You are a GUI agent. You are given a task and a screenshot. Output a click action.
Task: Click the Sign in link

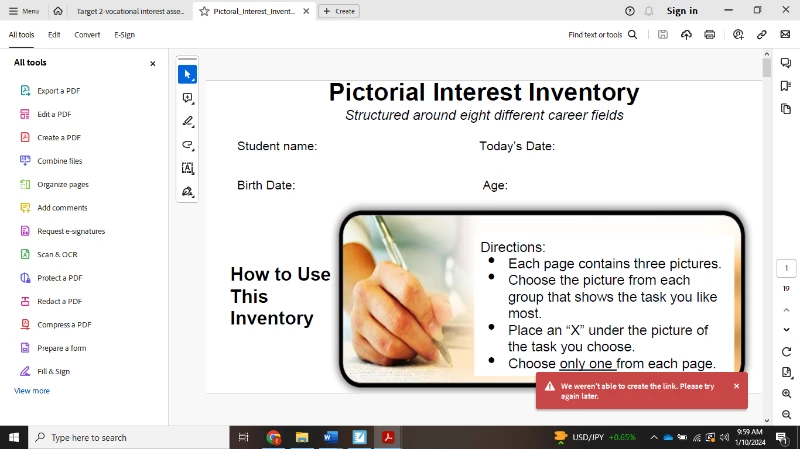pyautogui.click(x=682, y=11)
